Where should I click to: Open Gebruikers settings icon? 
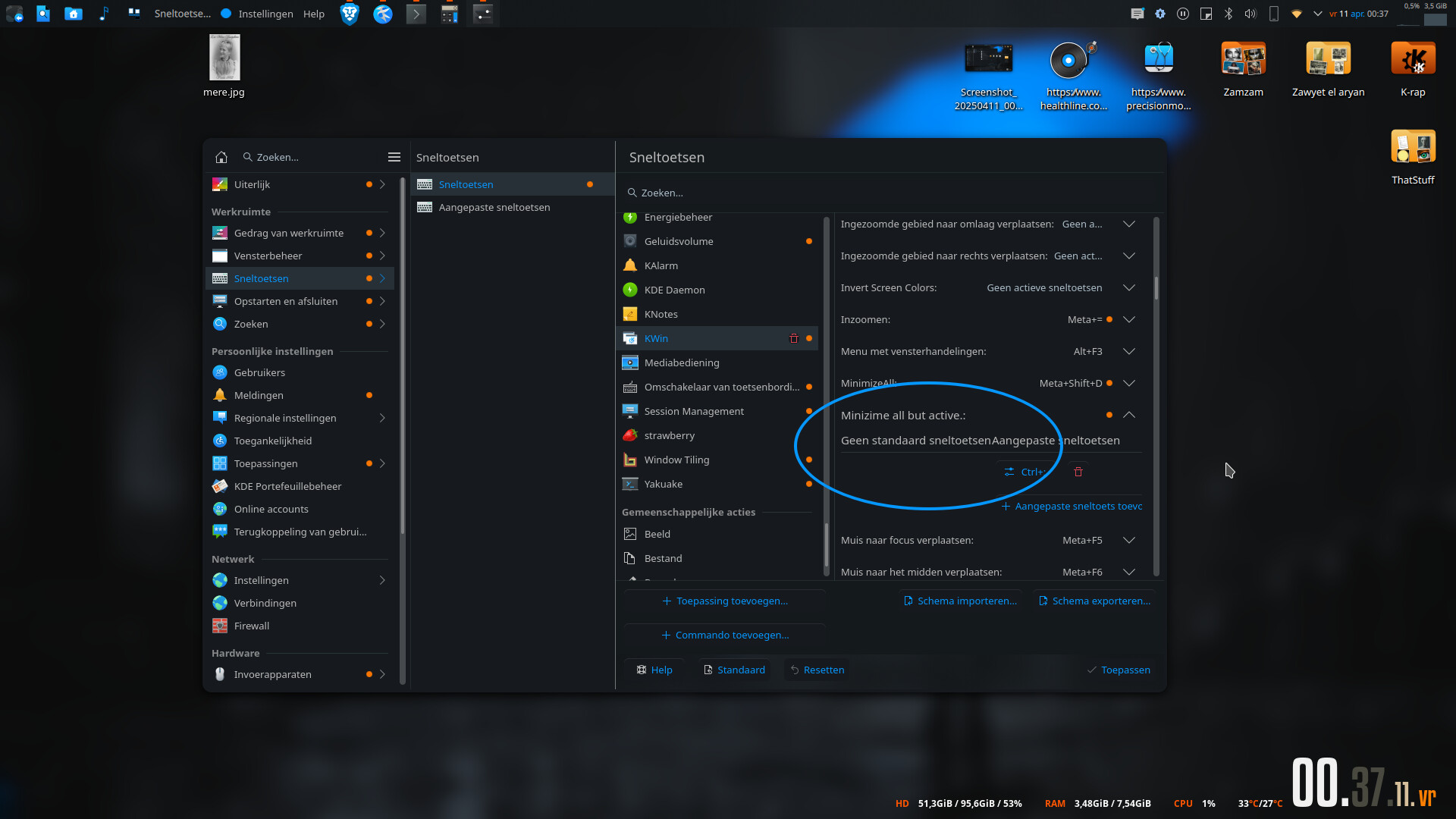click(x=220, y=372)
